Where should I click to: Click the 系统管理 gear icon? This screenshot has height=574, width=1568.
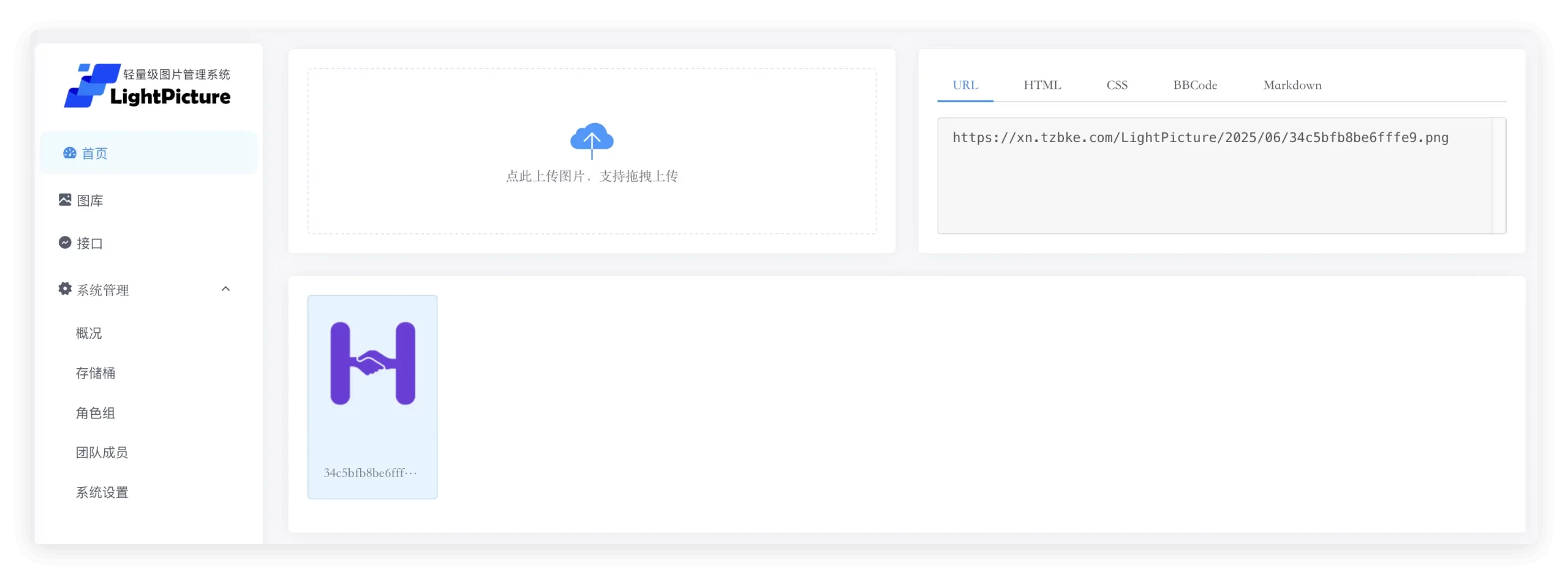tap(64, 289)
